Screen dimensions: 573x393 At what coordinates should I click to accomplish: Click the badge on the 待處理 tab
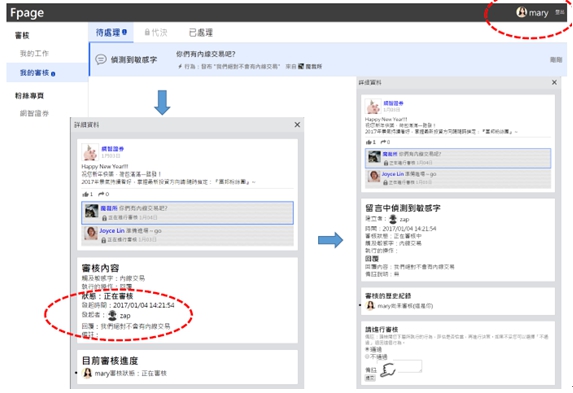coord(125,32)
